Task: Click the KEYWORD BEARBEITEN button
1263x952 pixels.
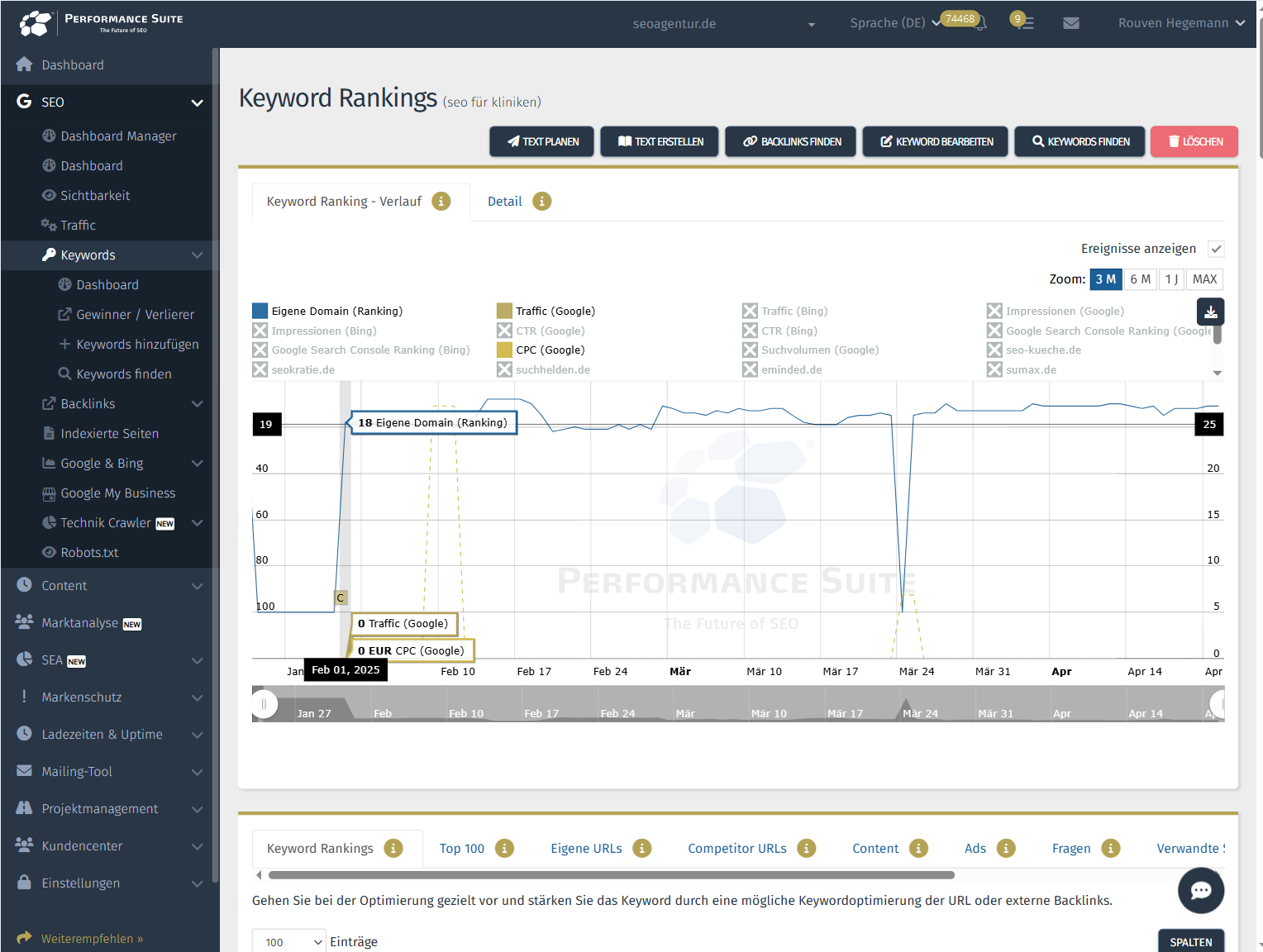Action: (x=936, y=141)
